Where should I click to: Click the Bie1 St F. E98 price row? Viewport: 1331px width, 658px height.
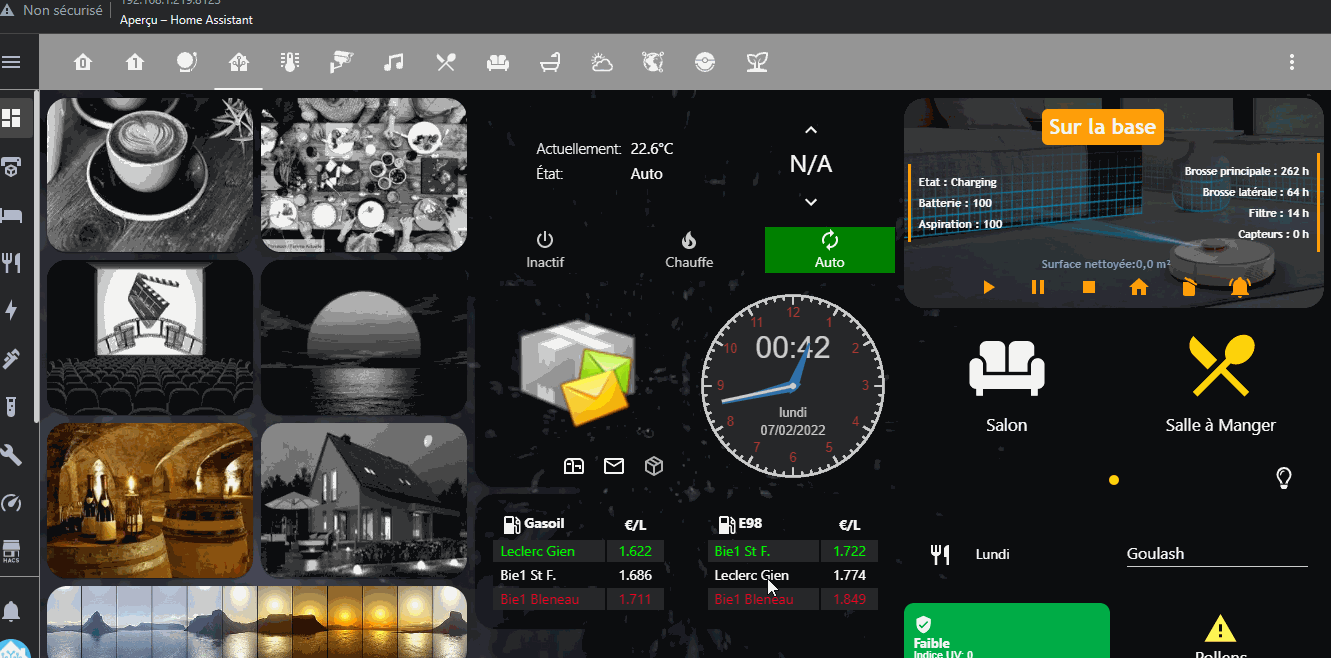click(795, 551)
